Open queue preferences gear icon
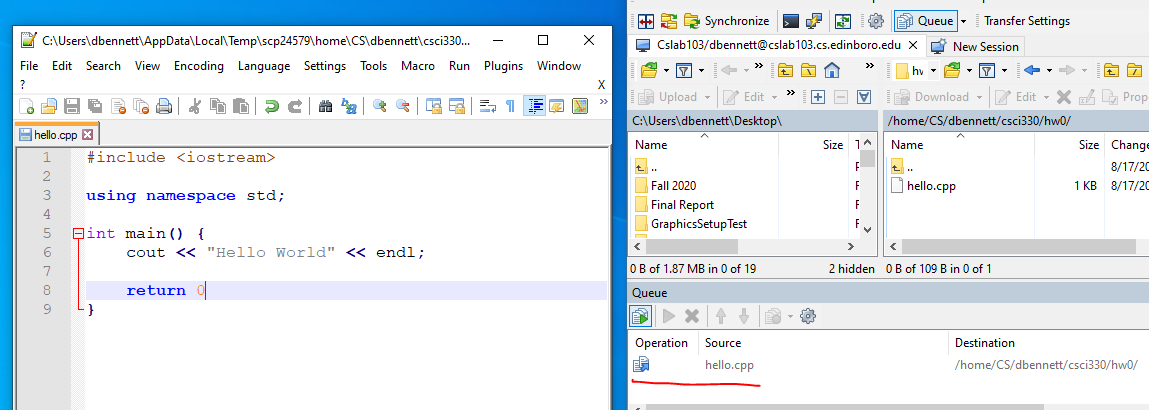The width and height of the screenshot is (1149, 410). [x=808, y=316]
